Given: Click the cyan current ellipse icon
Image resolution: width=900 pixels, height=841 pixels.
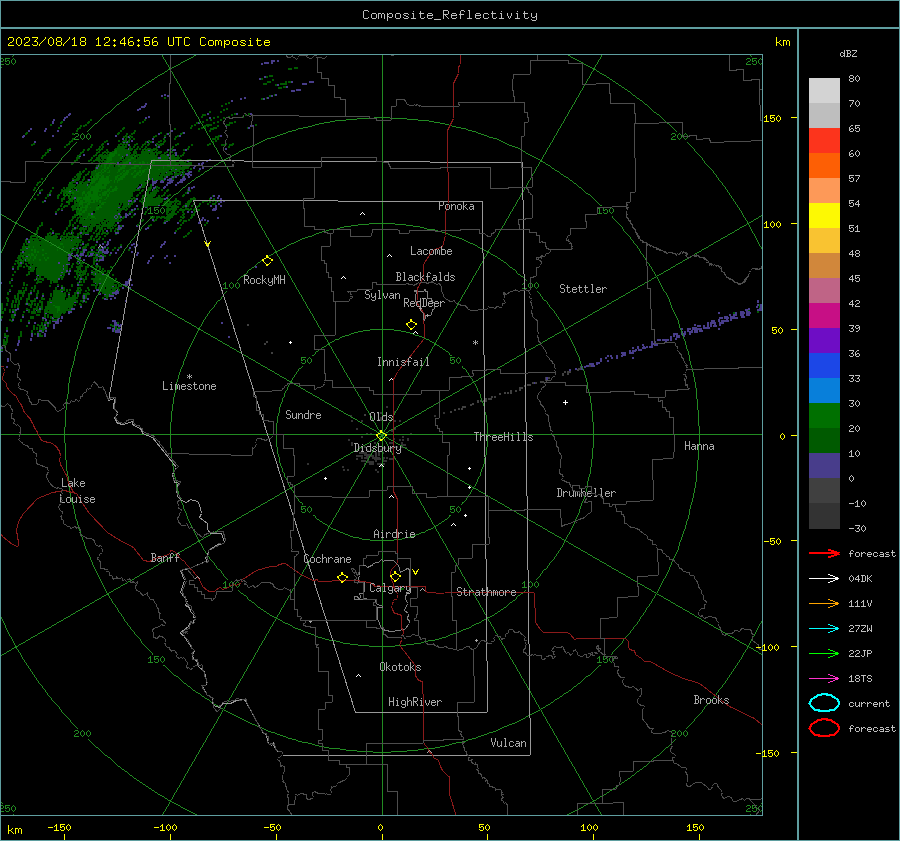Looking at the screenshot, I should pyautogui.click(x=824, y=703).
